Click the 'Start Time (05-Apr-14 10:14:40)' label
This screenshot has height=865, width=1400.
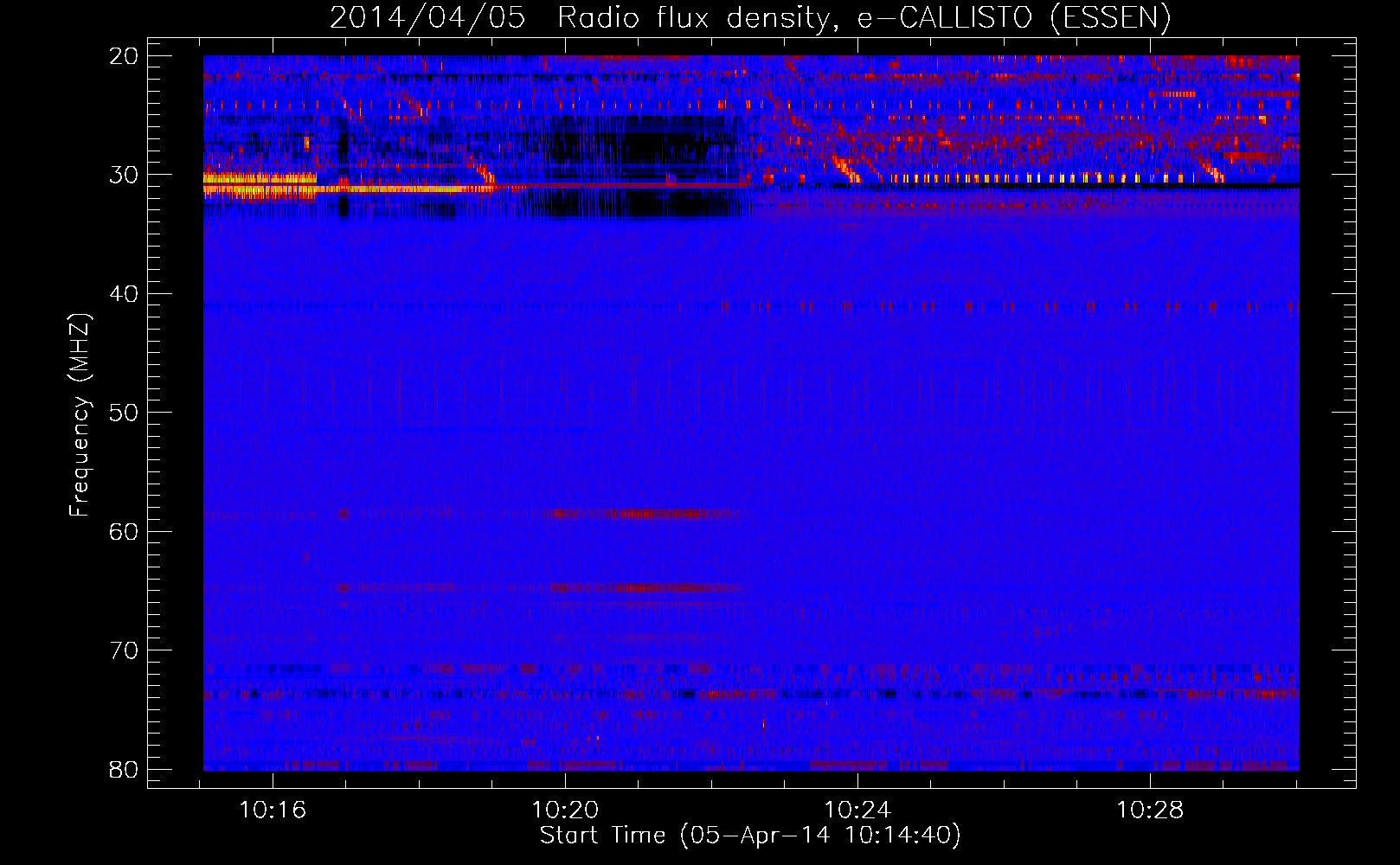pos(750,835)
